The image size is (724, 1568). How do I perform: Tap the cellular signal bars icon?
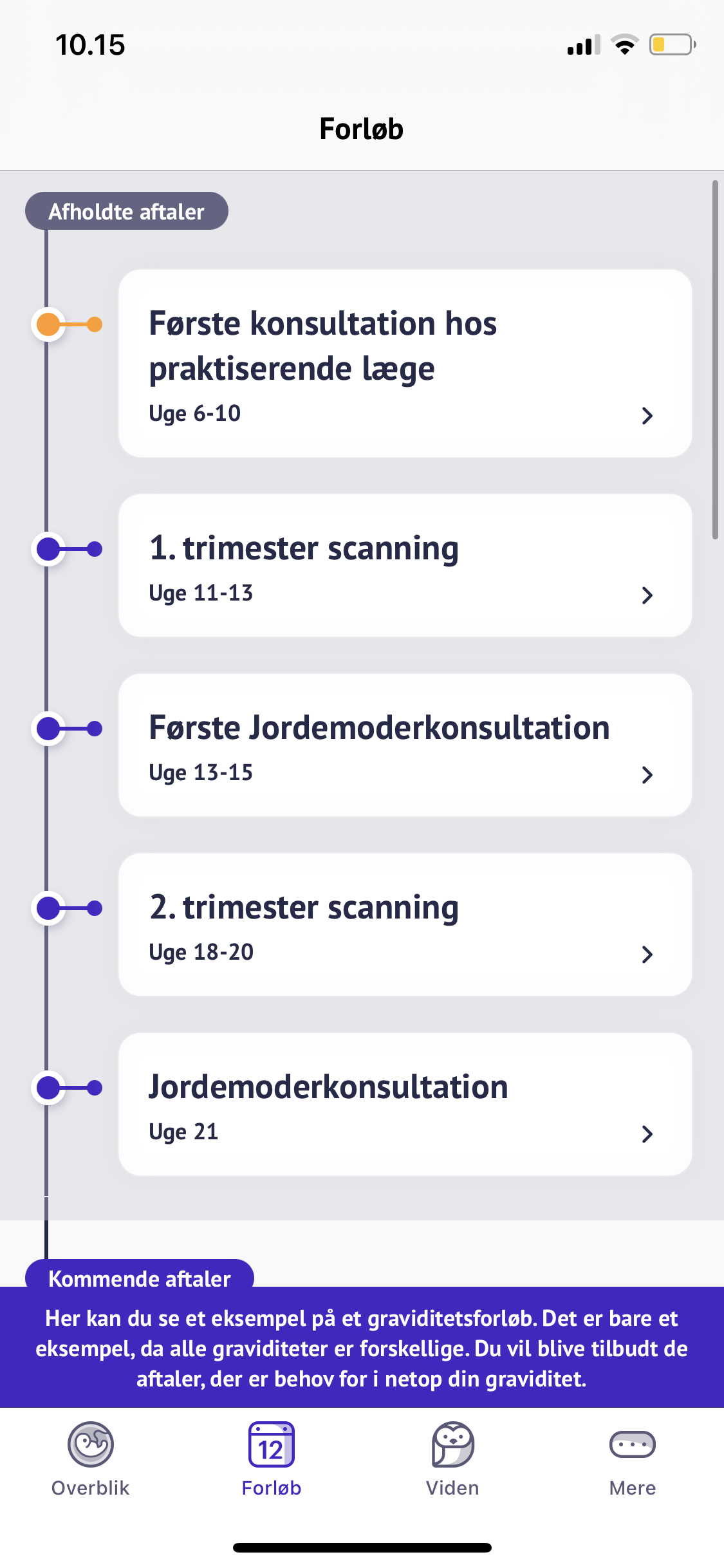[583, 45]
